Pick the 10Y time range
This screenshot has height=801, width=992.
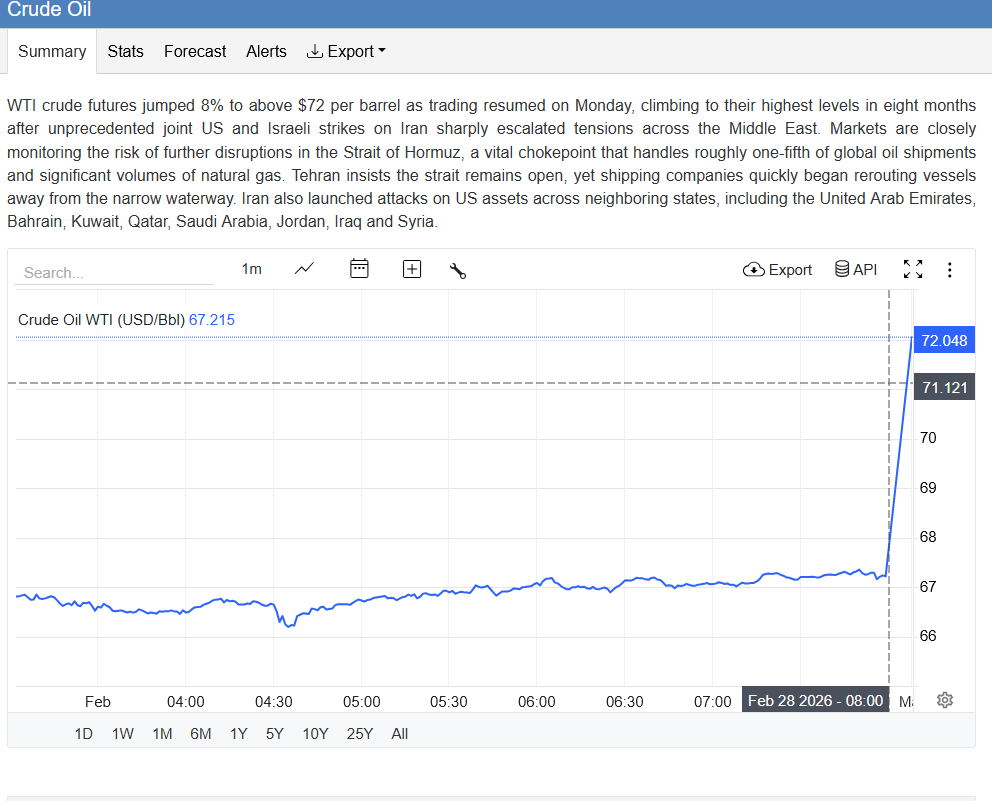pos(315,734)
